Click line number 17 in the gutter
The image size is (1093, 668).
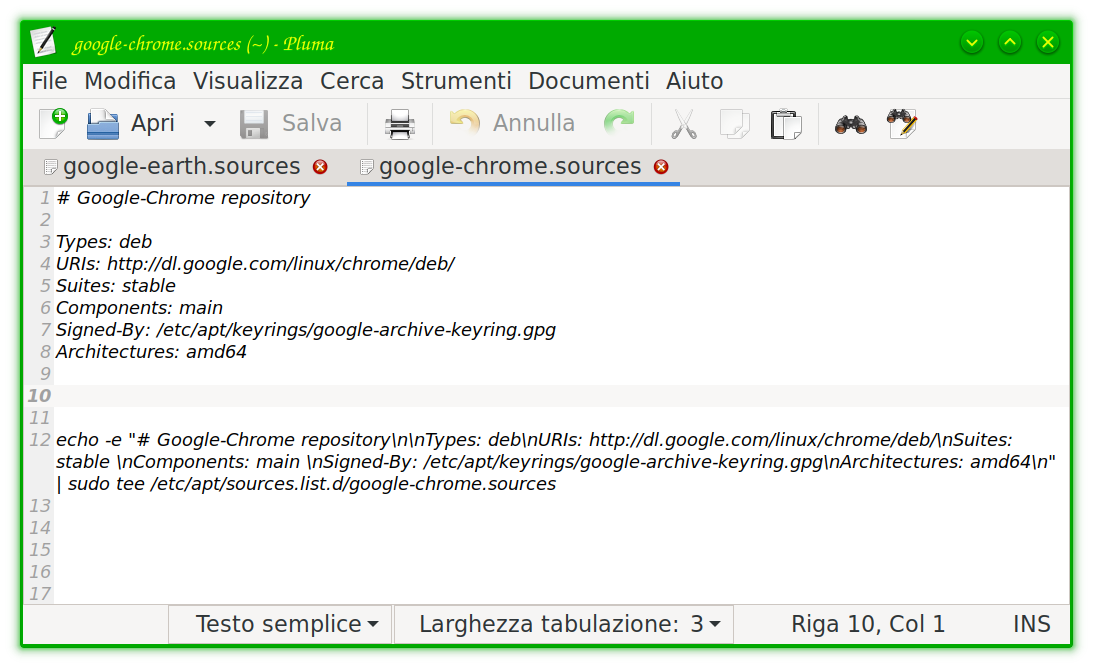(x=40, y=594)
